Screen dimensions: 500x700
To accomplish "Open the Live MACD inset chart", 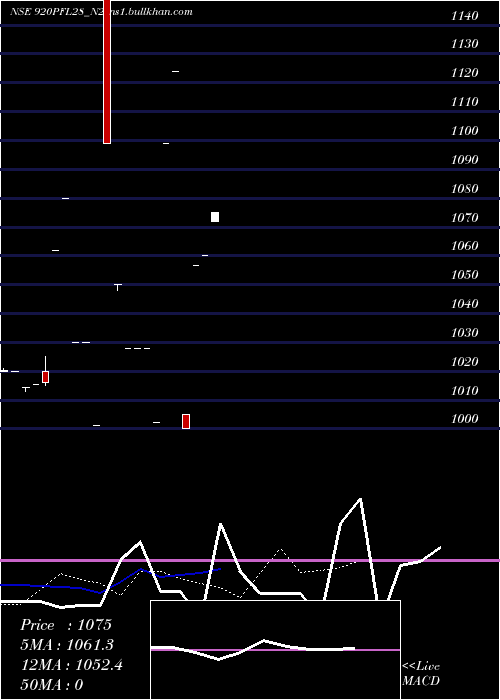I will (275, 650).
